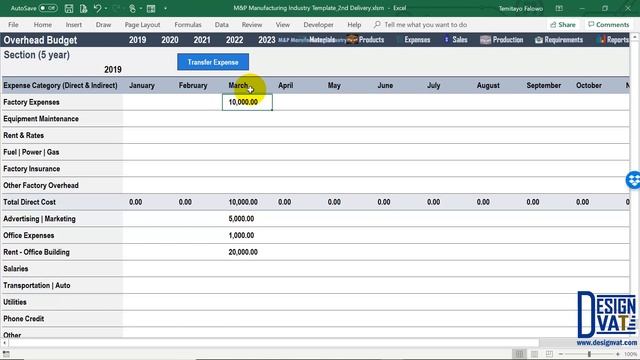Click the Reports navigation icon
Image resolution: width=640 pixels, height=360 pixels.
tap(601, 40)
